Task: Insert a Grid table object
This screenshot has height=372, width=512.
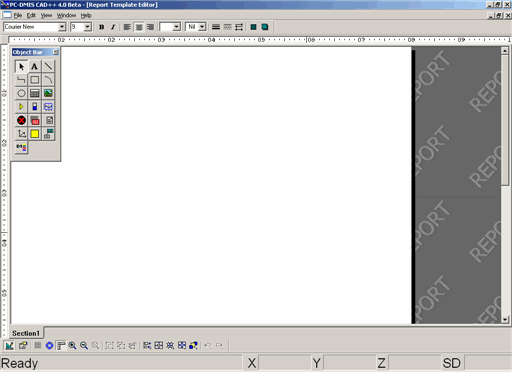Action: pyautogui.click(x=35, y=93)
